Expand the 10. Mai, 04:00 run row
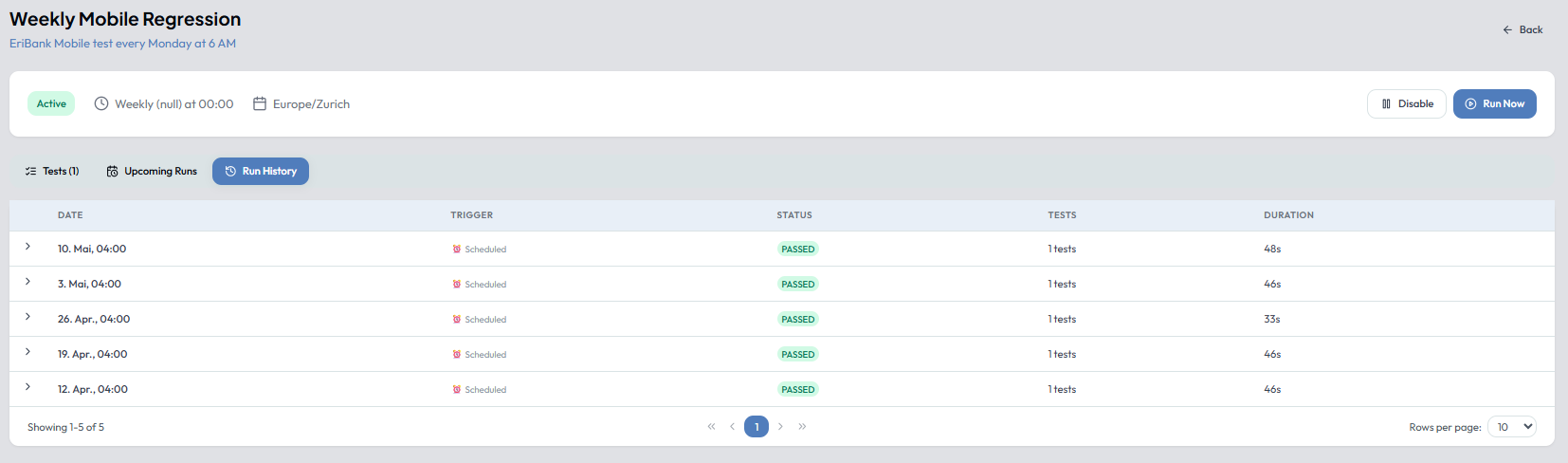 [x=27, y=247]
